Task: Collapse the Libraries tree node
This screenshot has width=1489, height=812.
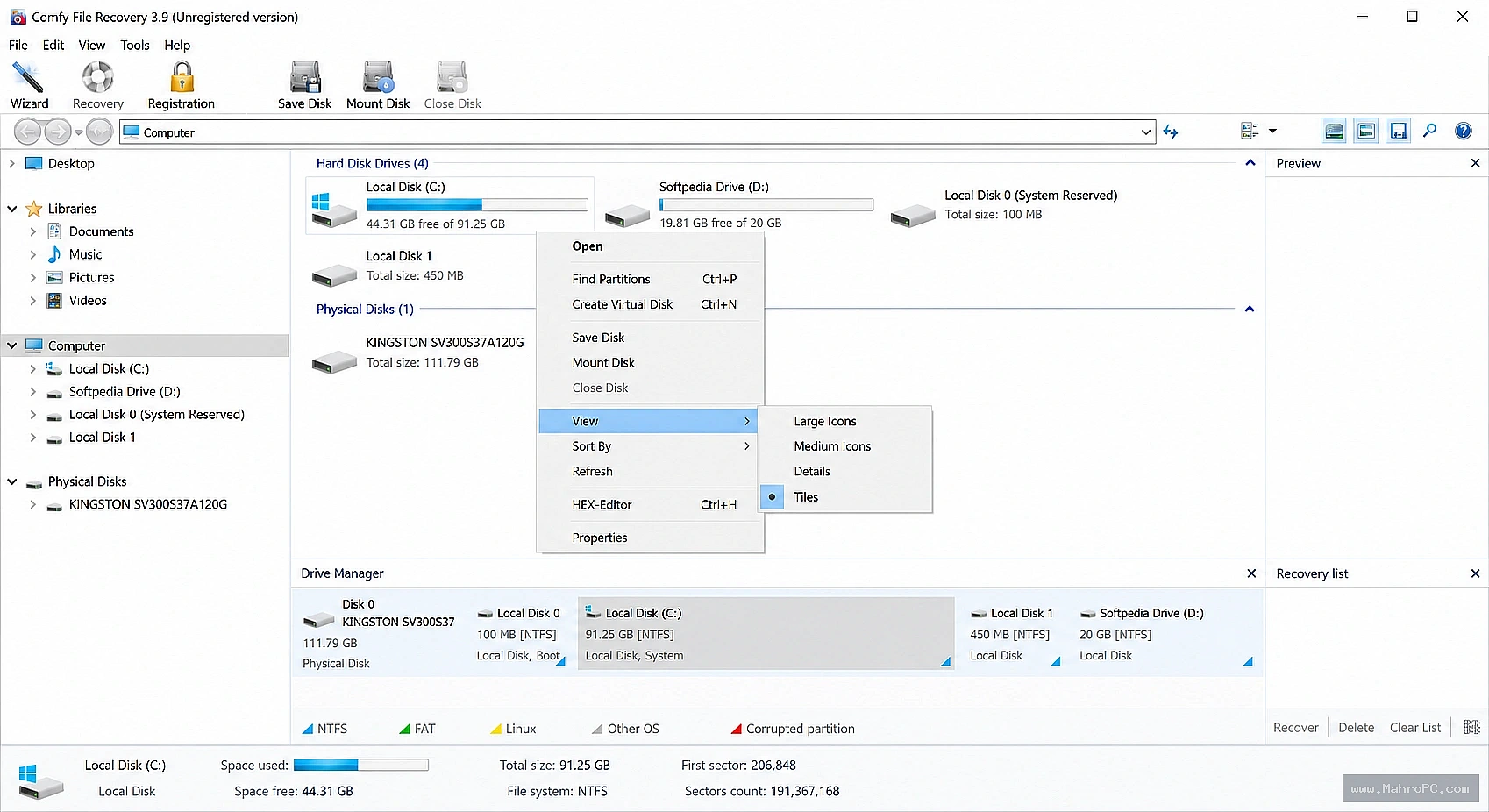Action: click(x=11, y=209)
